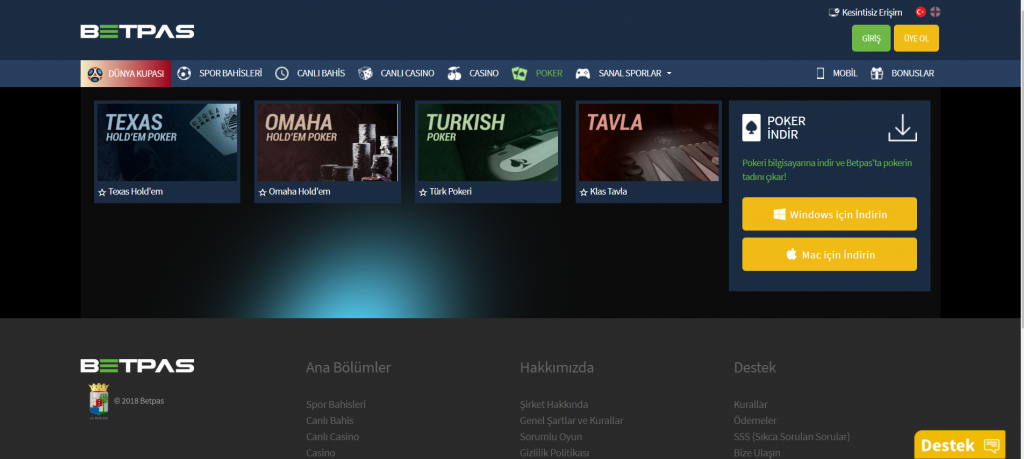The width and height of the screenshot is (1024, 459).
Task: Click the soccer ball Spor Bahisleri icon
Action: 184,73
